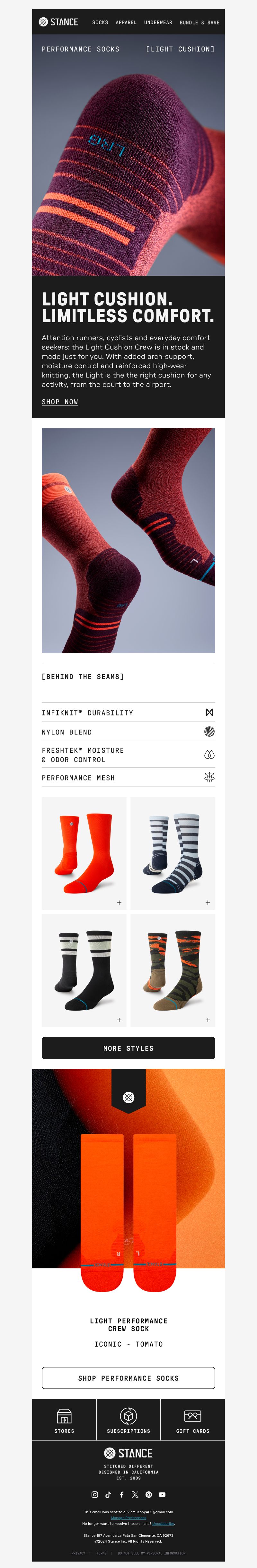This screenshot has height=1568, width=257.
Task: Open the Socks menu item
Action: tap(100, 23)
